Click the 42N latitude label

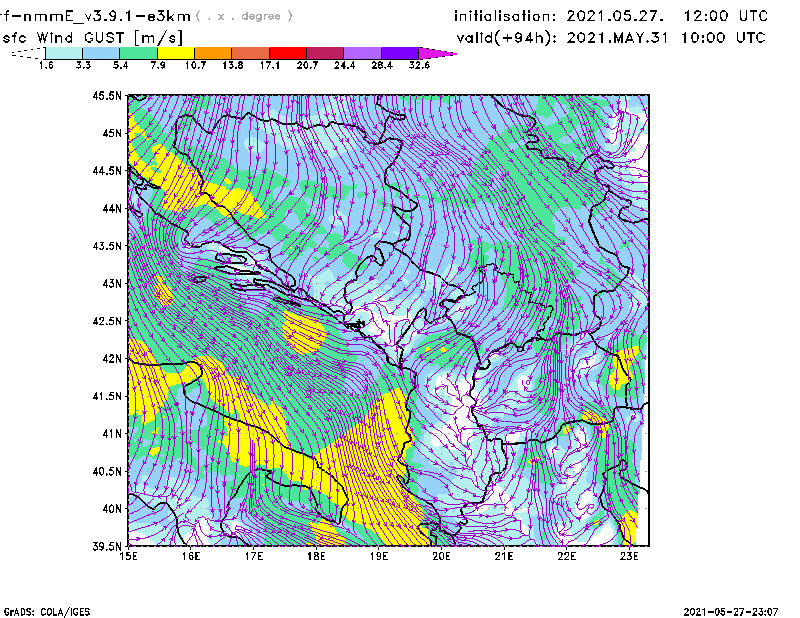click(x=112, y=359)
